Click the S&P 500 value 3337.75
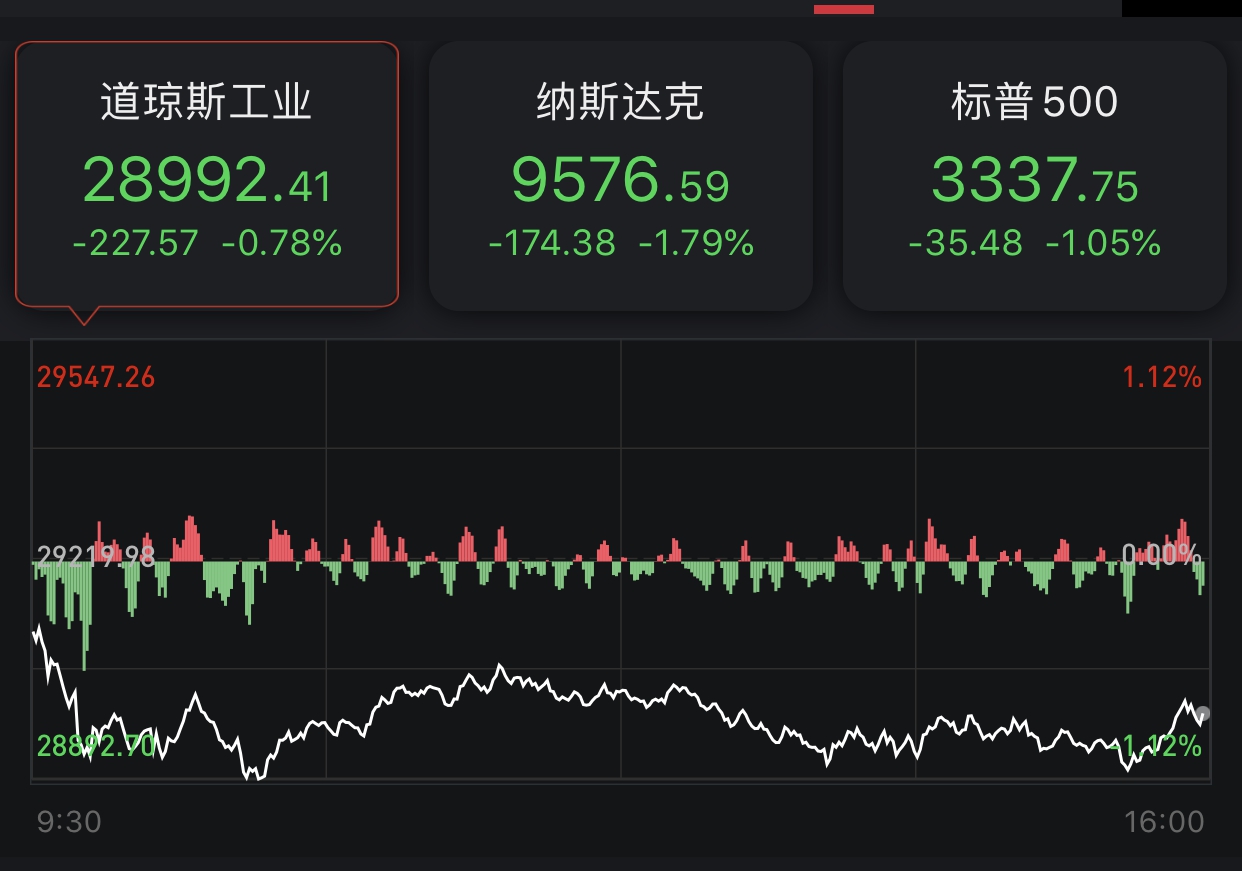Image resolution: width=1242 pixels, height=871 pixels. 1035,182
